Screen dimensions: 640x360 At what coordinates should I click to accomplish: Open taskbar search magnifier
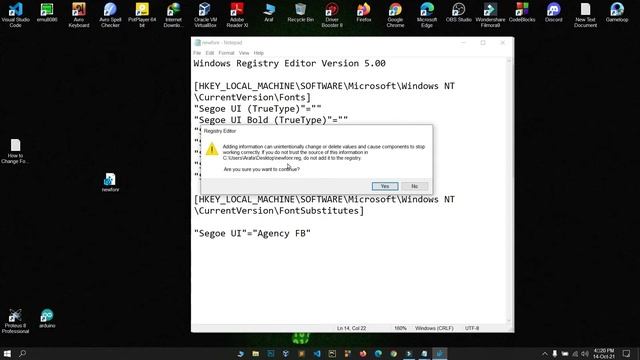pyautogui.click(x=23, y=353)
